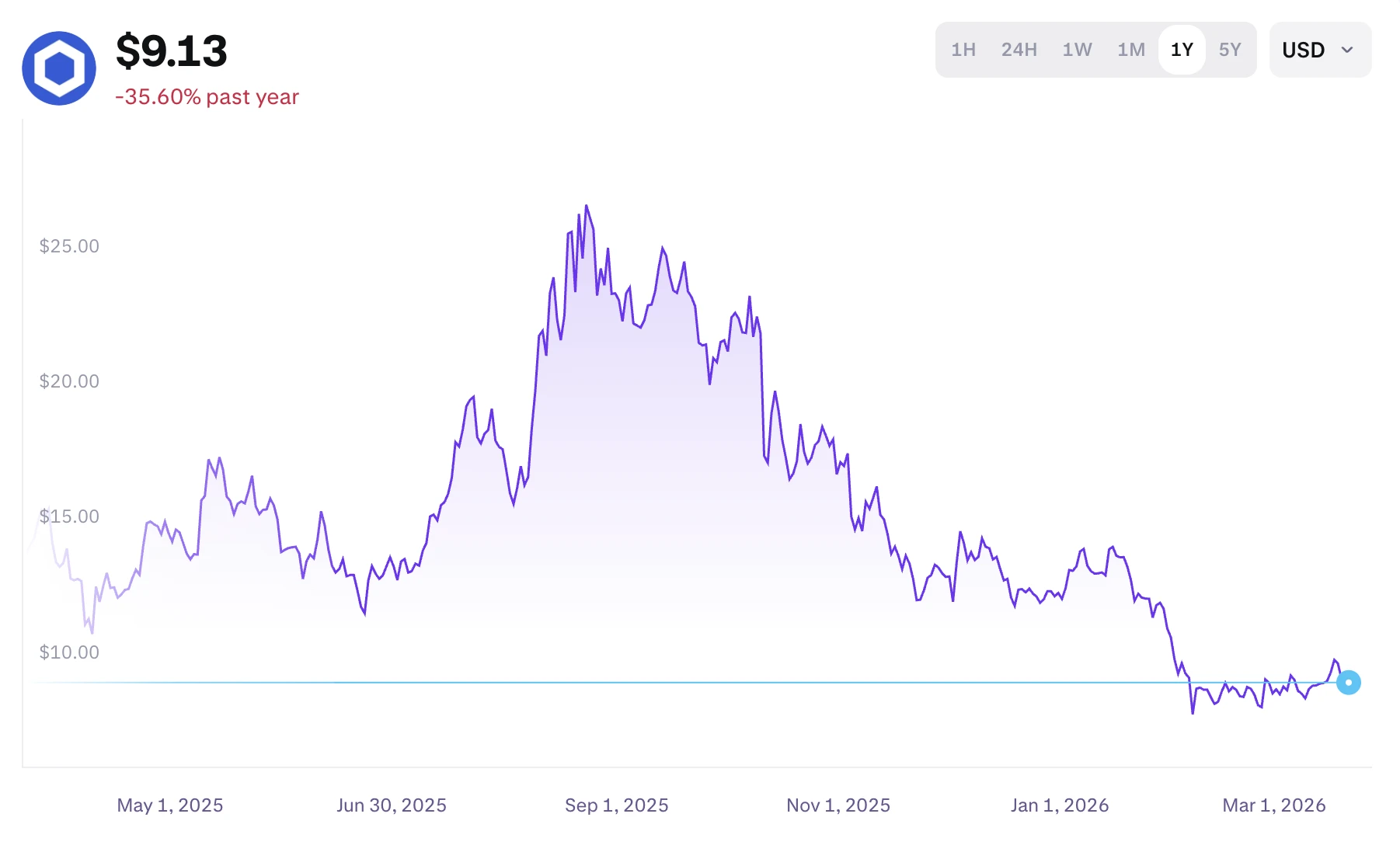This screenshot has width=1400, height=845.
Task: Select the 1W tab
Action: click(x=1078, y=50)
